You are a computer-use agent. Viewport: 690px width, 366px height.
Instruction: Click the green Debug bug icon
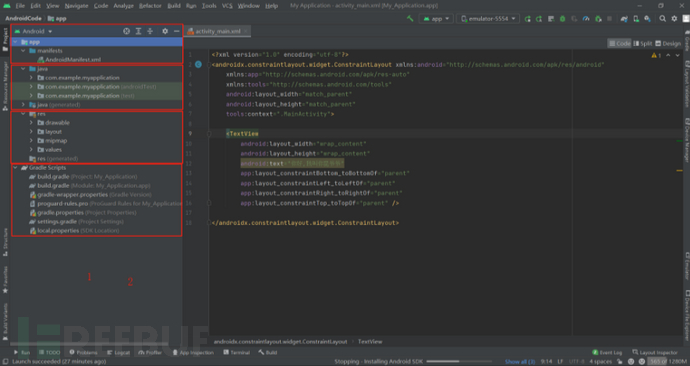[x=562, y=19]
